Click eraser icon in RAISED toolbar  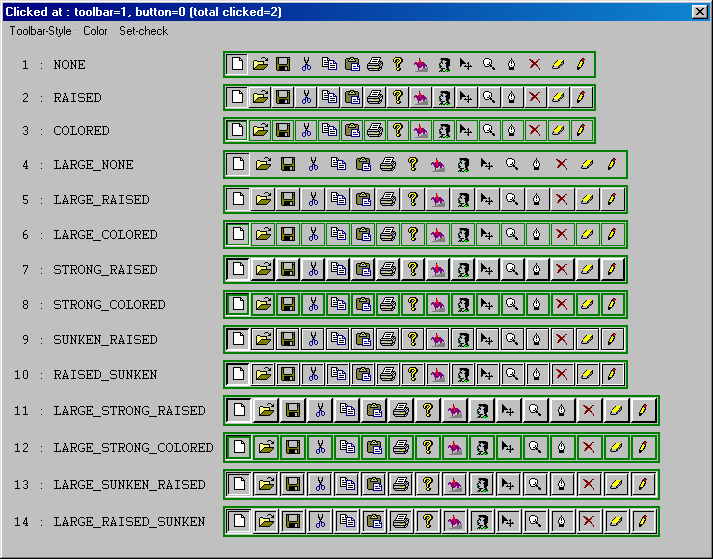tap(558, 97)
